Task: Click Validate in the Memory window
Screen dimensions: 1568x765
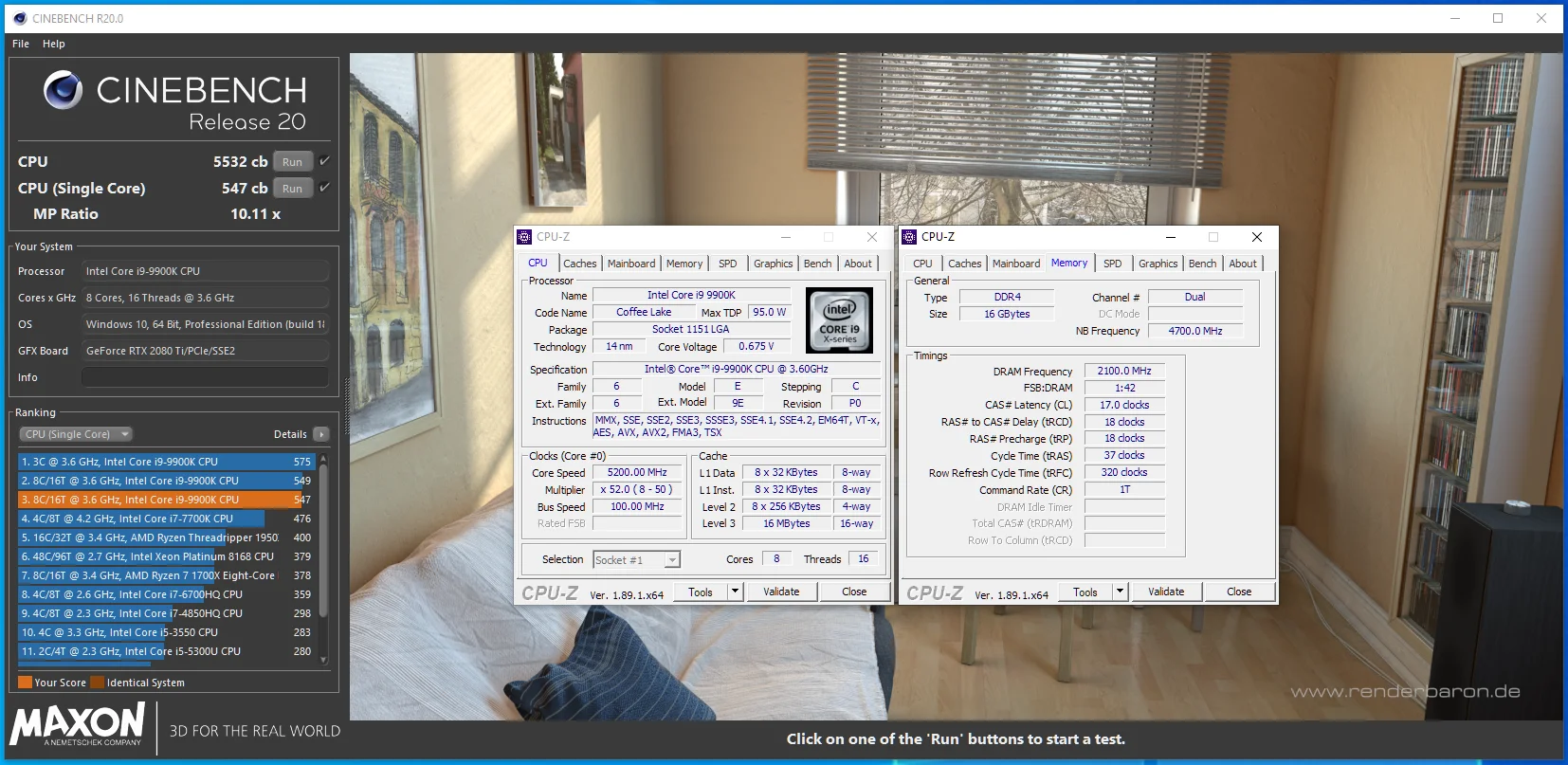Action: 1166,592
